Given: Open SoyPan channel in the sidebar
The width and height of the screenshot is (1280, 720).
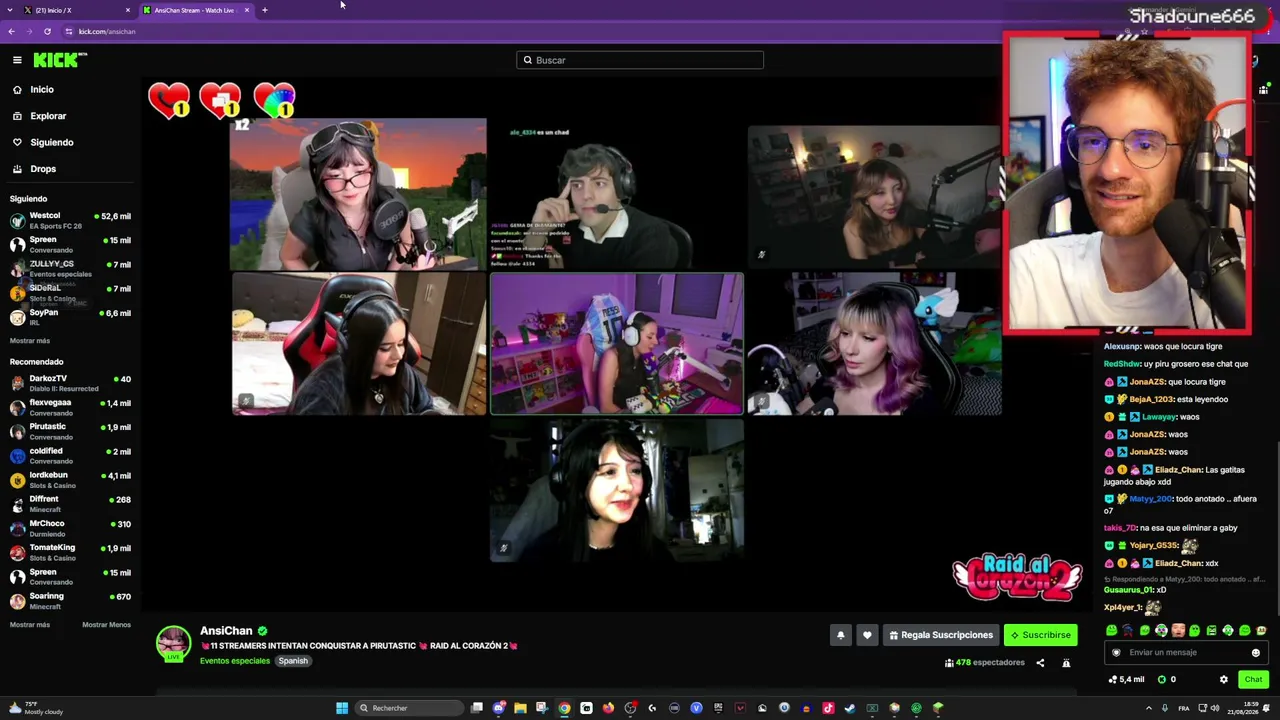Looking at the screenshot, I should 70,316.
